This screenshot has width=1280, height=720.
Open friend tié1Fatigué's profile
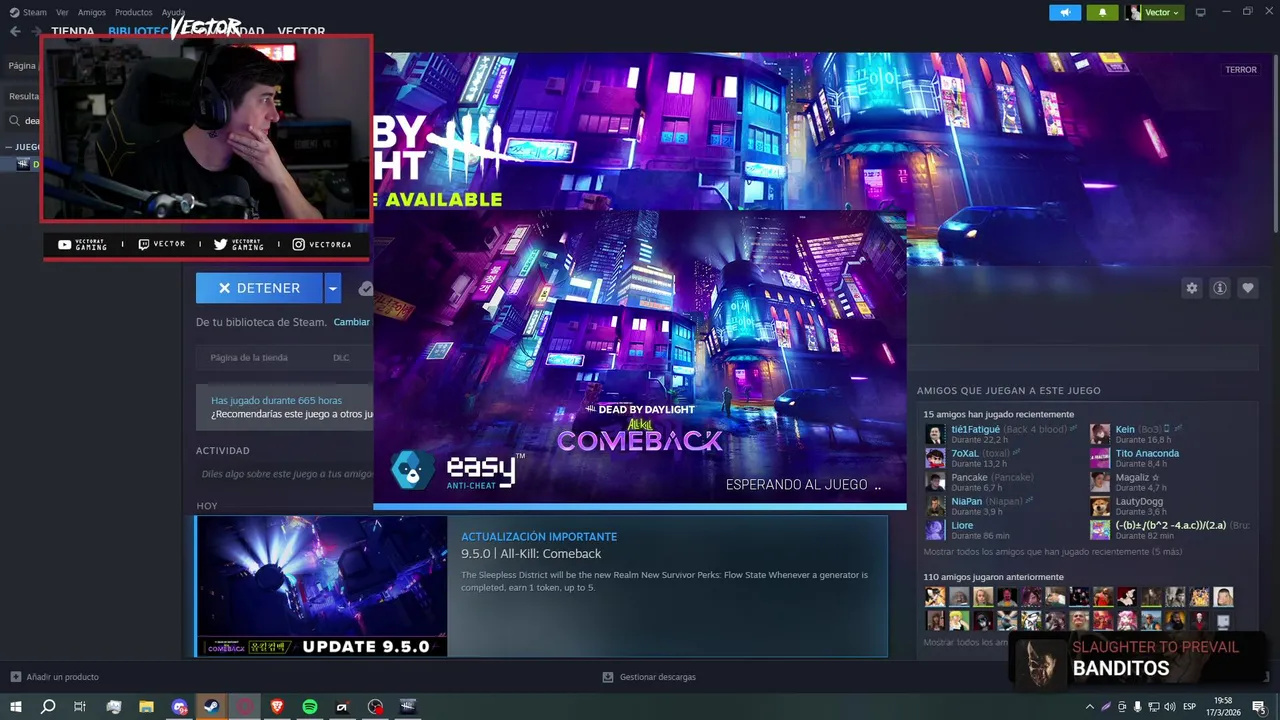(975, 429)
